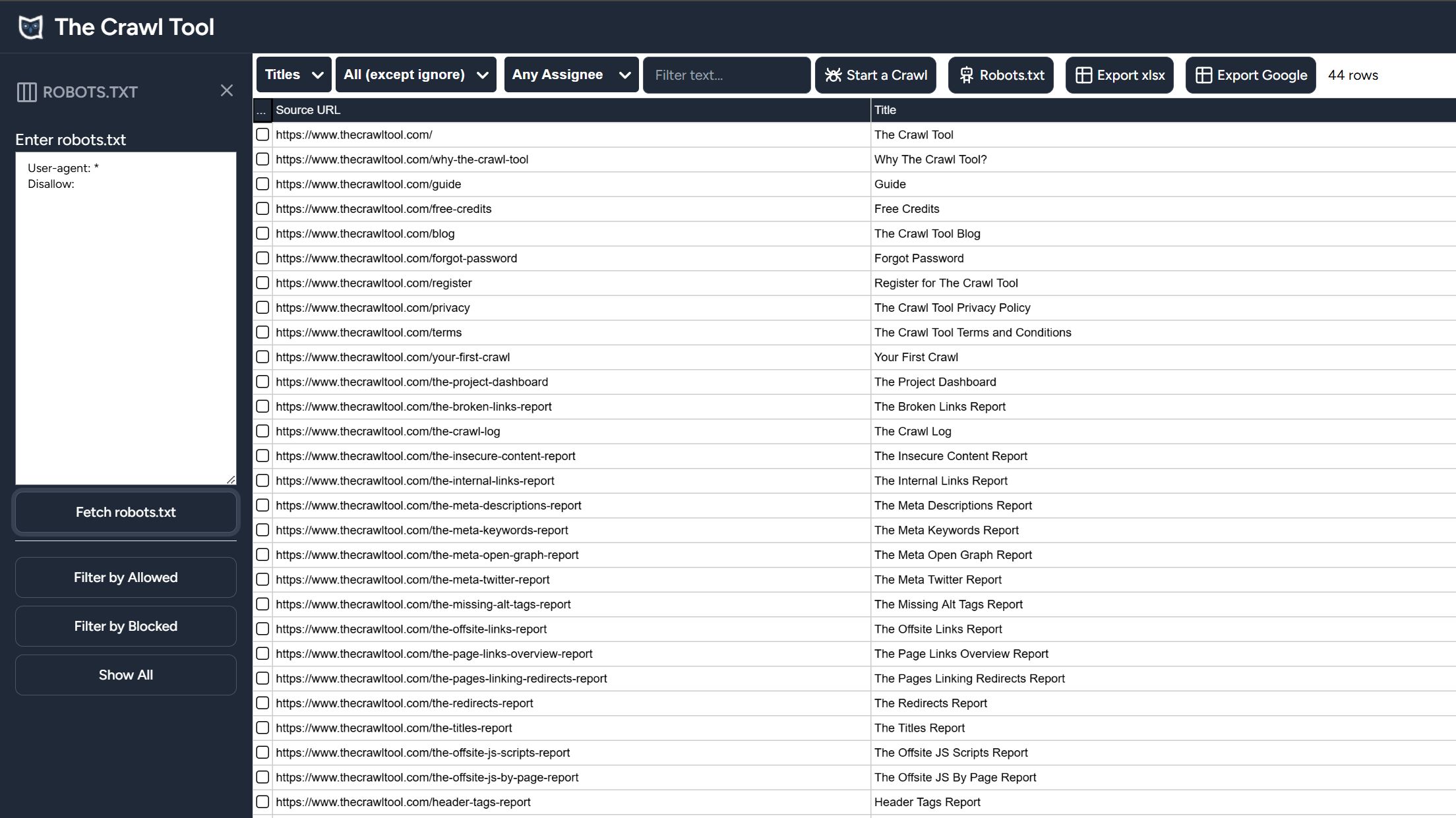1456x818 pixels.
Task: Close the ROBOTS.TXT side panel
Action: pos(226,91)
